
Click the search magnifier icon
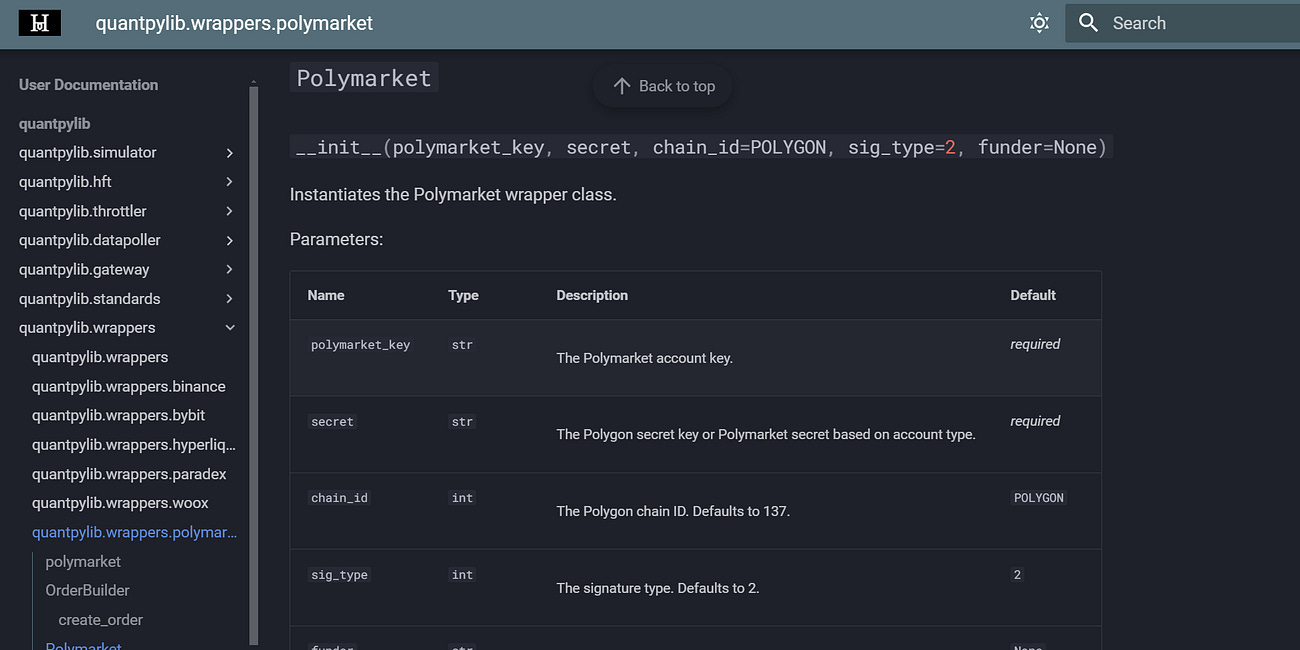click(x=1088, y=23)
